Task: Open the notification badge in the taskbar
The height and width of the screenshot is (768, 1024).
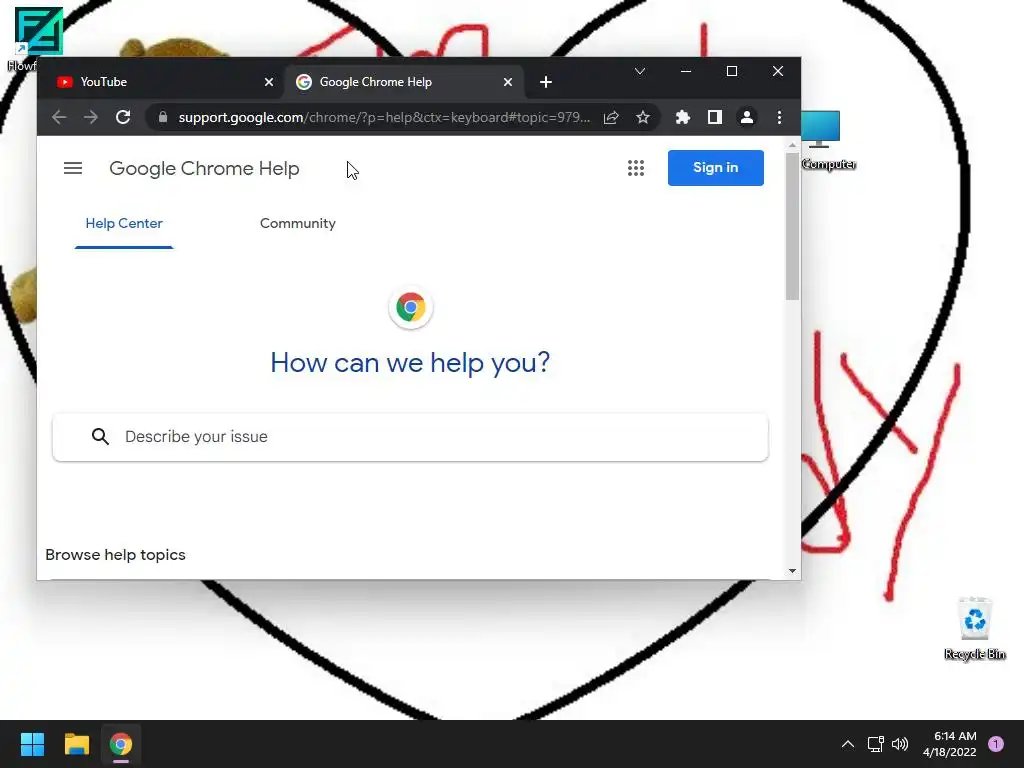Action: pos(996,744)
